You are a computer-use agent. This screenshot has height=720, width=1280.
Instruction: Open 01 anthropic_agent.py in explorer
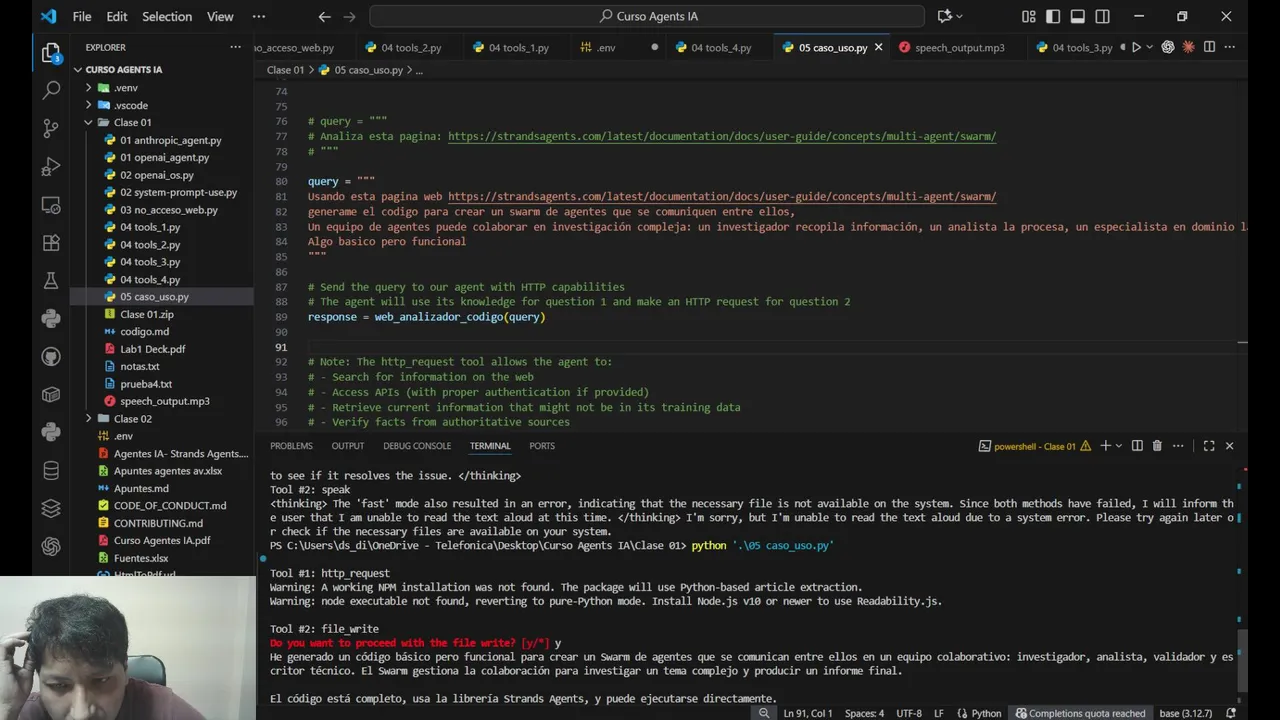[x=171, y=140]
